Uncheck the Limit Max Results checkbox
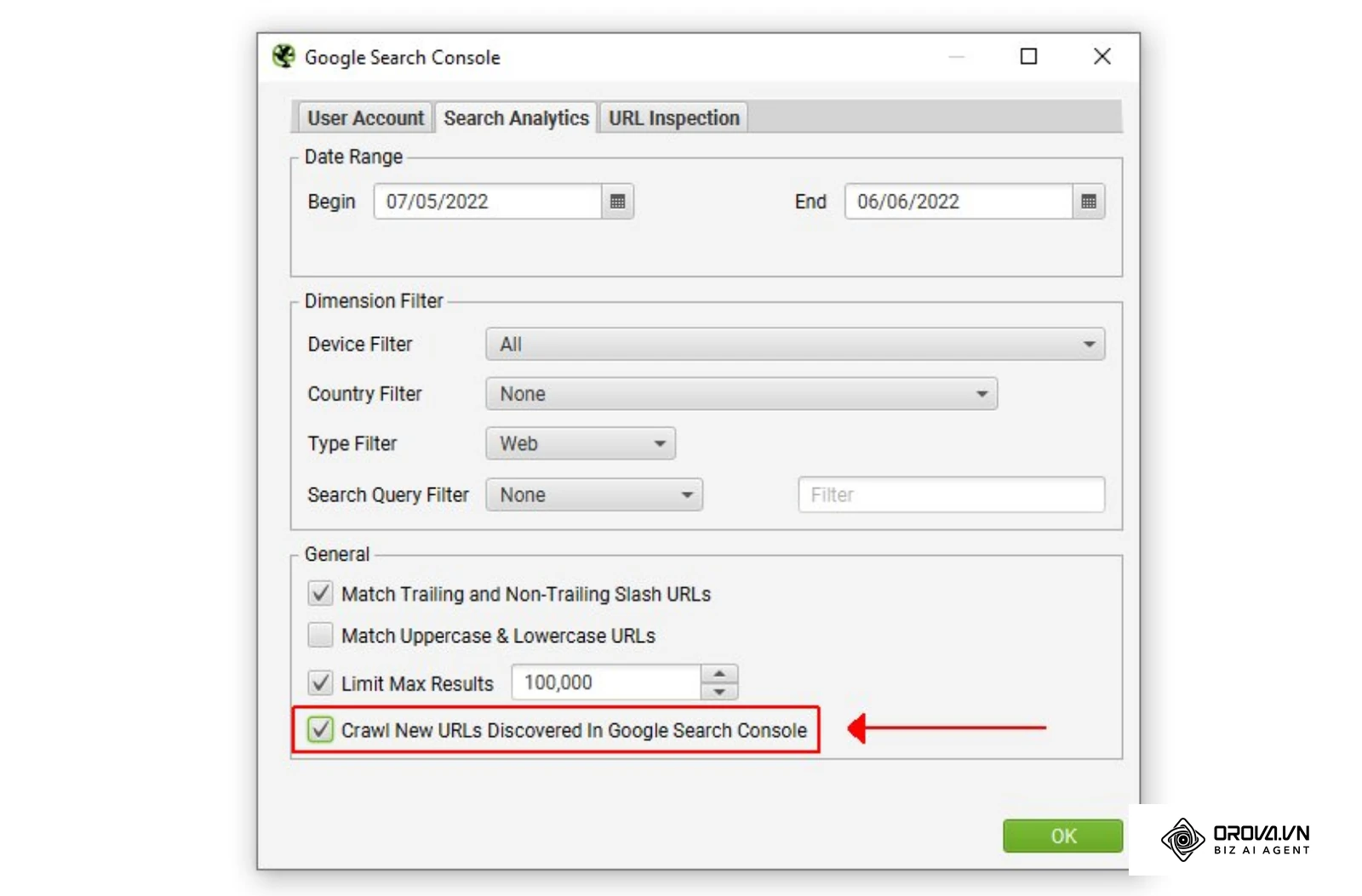Screen dimensions: 1362x896 (320, 682)
